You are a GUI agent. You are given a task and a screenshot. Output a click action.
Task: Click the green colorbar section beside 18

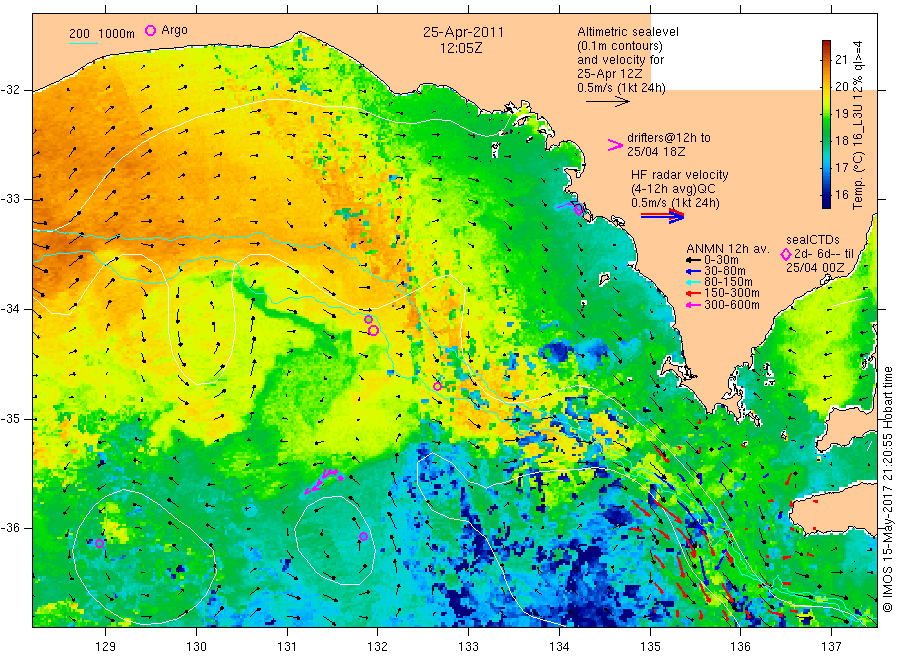click(x=826, y=140)
